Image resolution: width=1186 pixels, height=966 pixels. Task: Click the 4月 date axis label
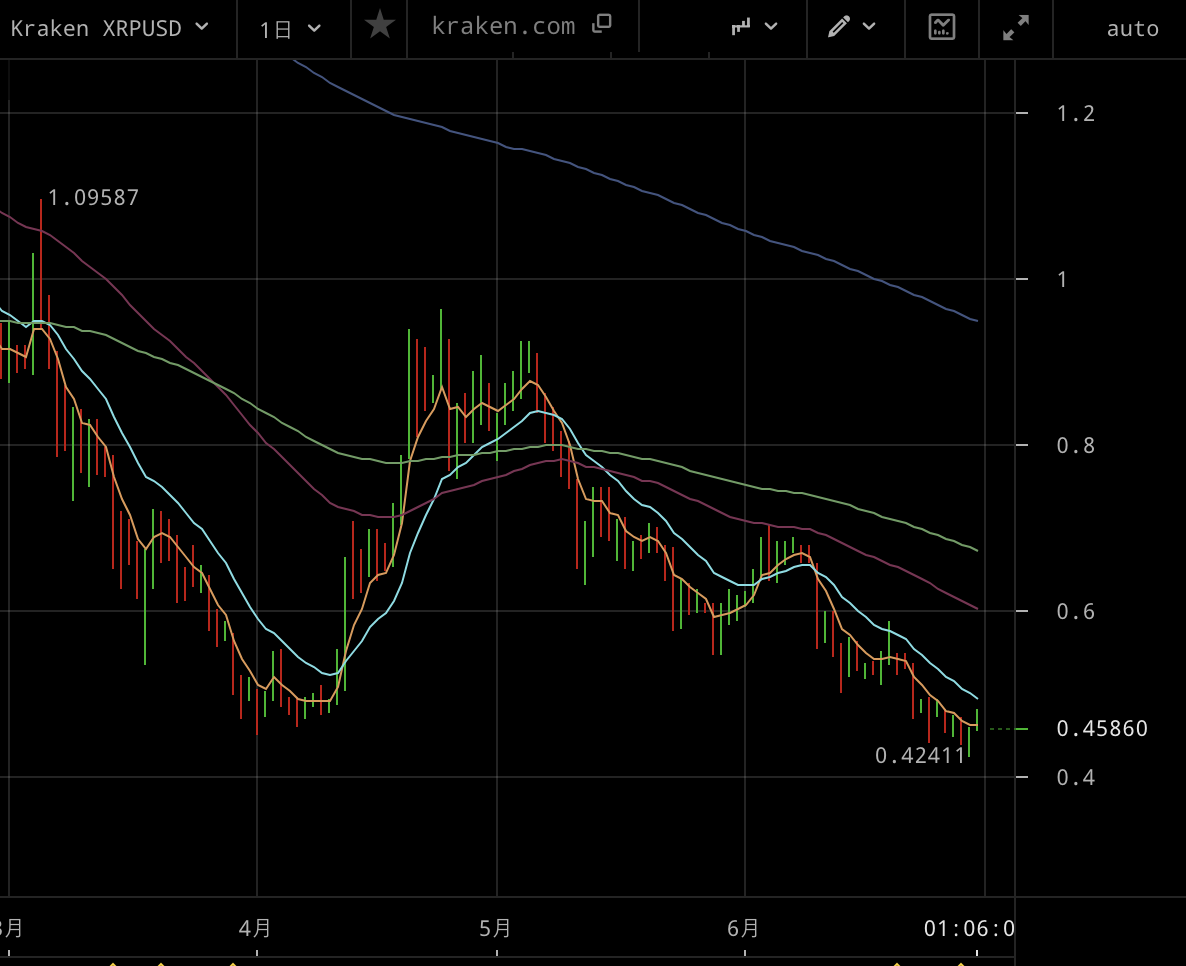tap(255, 928)
